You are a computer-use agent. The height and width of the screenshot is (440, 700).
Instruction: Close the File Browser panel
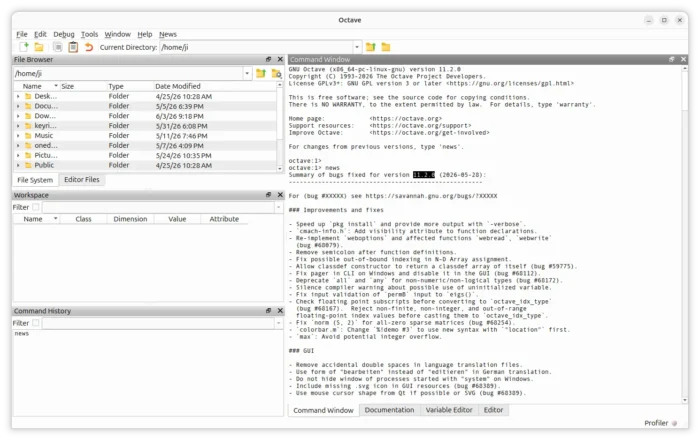[x=280, y=59]
